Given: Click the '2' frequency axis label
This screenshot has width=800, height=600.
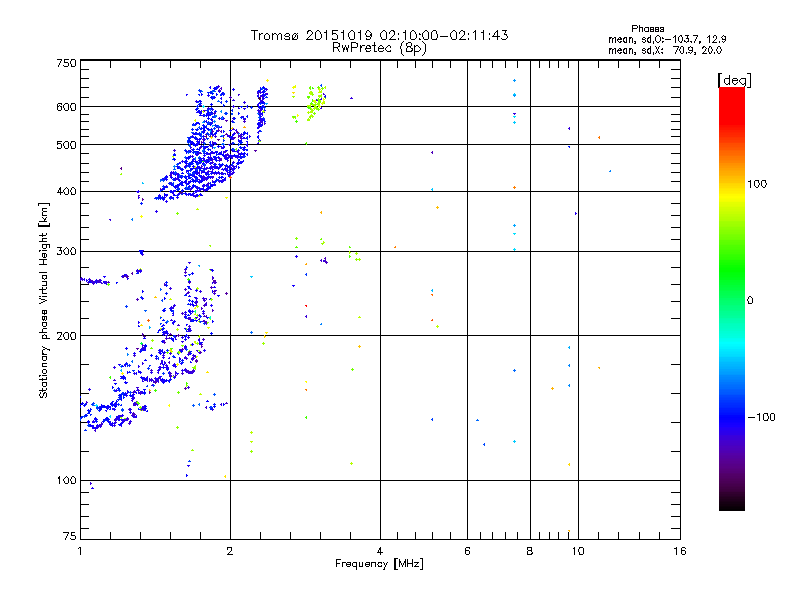Looking at the screenshot, I should pyautogui.click(x=230, y=551).
